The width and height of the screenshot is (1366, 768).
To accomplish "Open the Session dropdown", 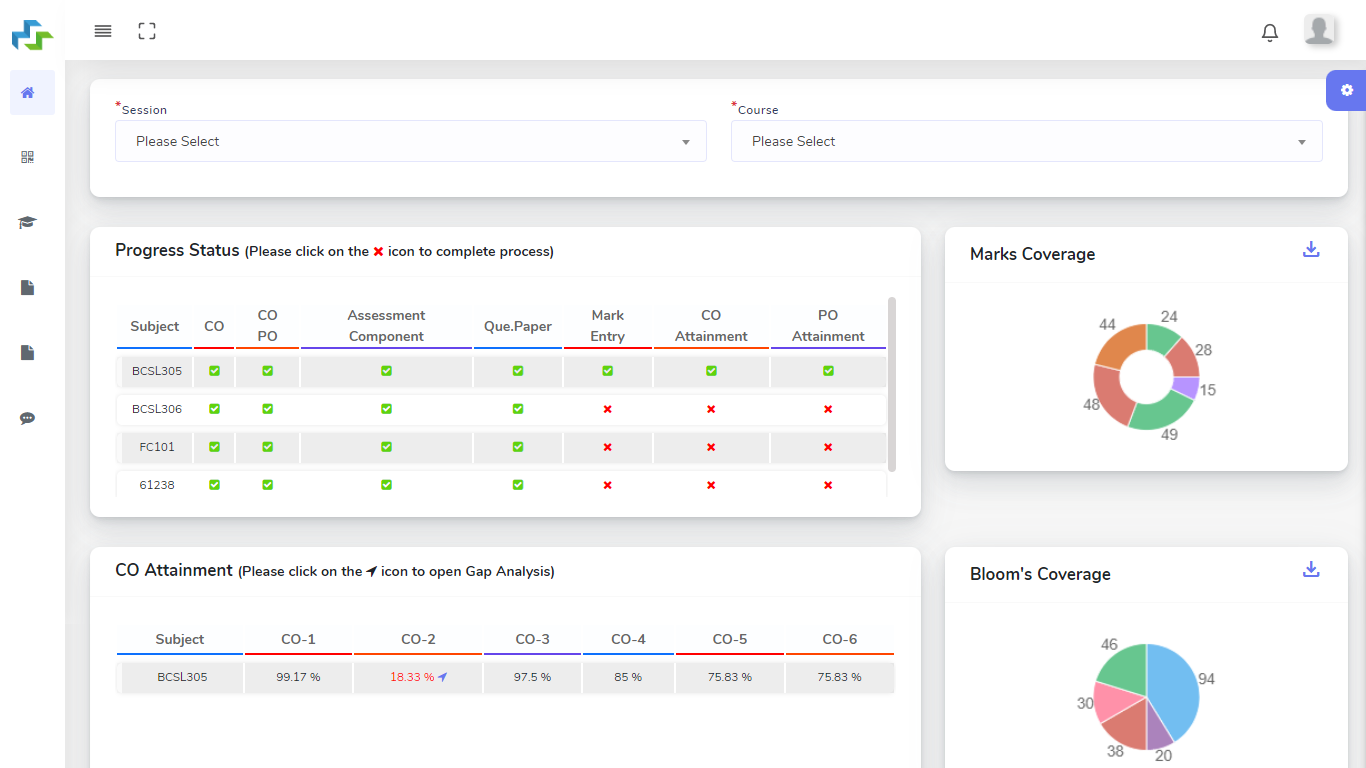I will pos(410,141).
